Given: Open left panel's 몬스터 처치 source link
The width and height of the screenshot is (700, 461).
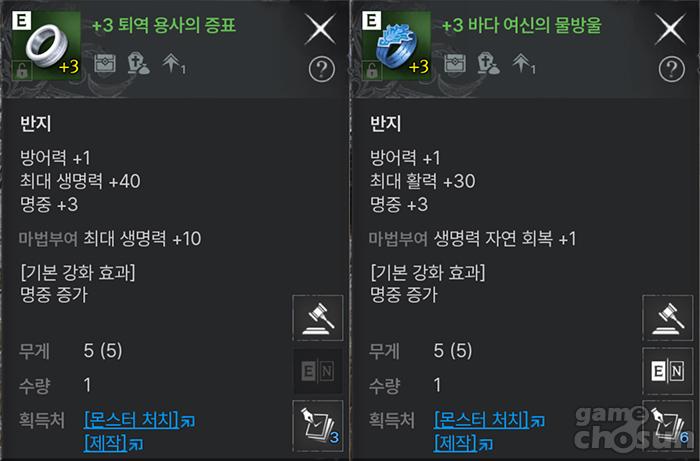Looking at the screenshot, I should coord(131,419).
